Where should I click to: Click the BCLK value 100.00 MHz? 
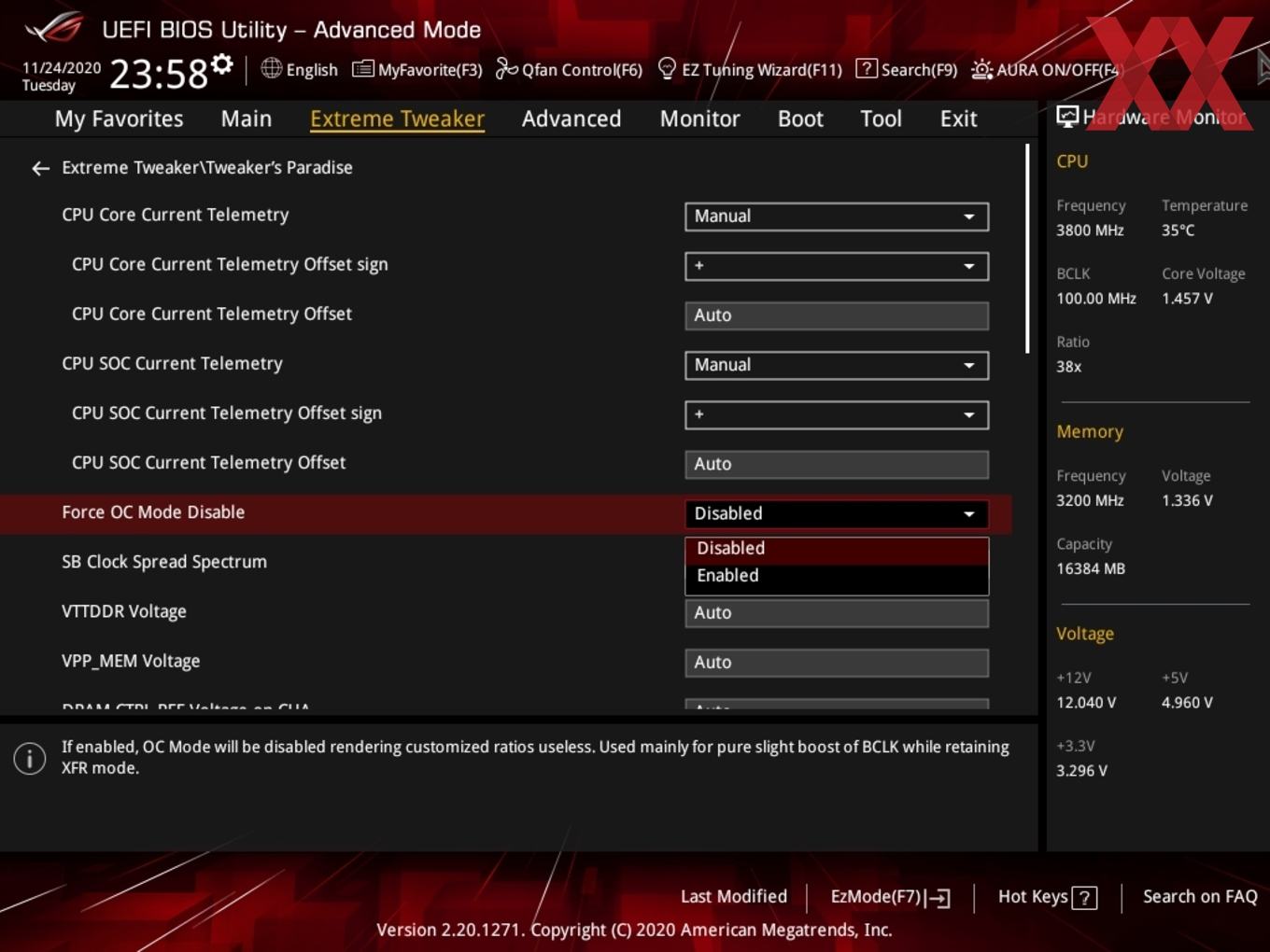click(1096, 299)
